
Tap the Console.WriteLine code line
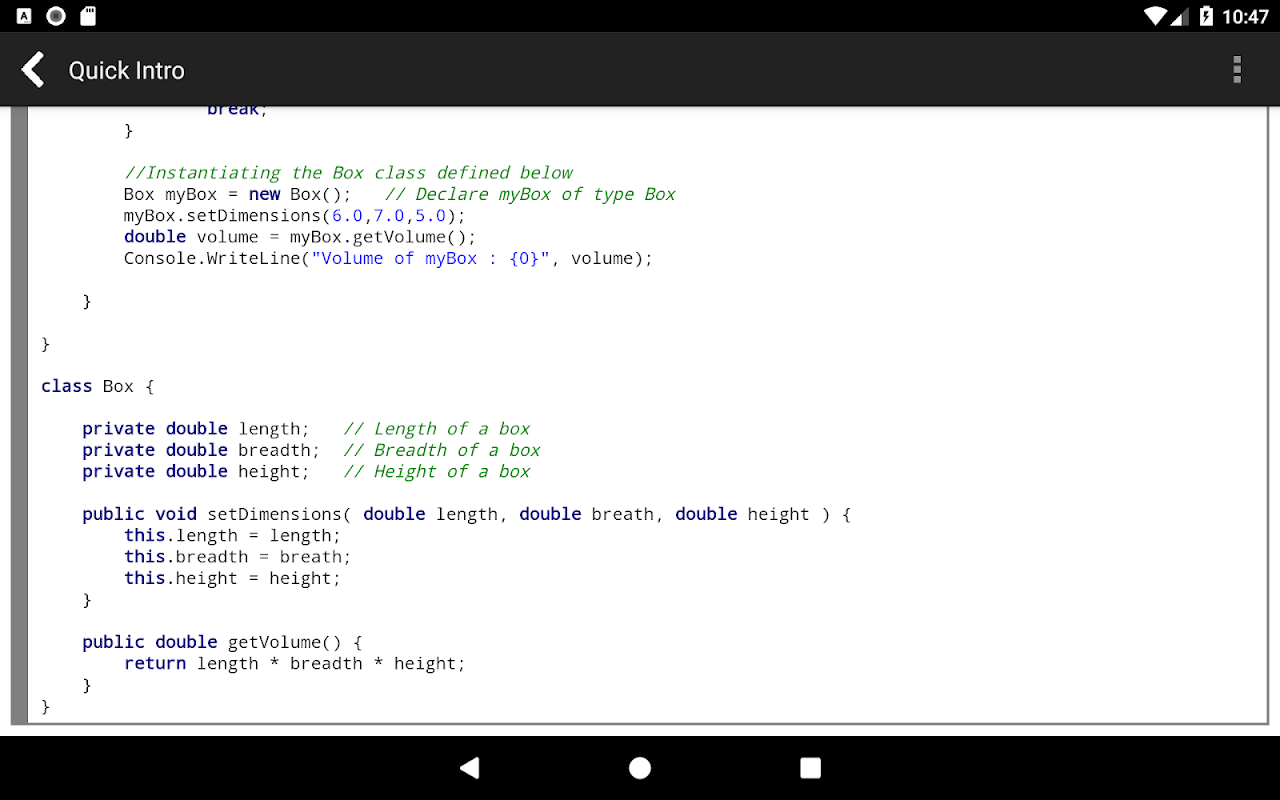388,258
